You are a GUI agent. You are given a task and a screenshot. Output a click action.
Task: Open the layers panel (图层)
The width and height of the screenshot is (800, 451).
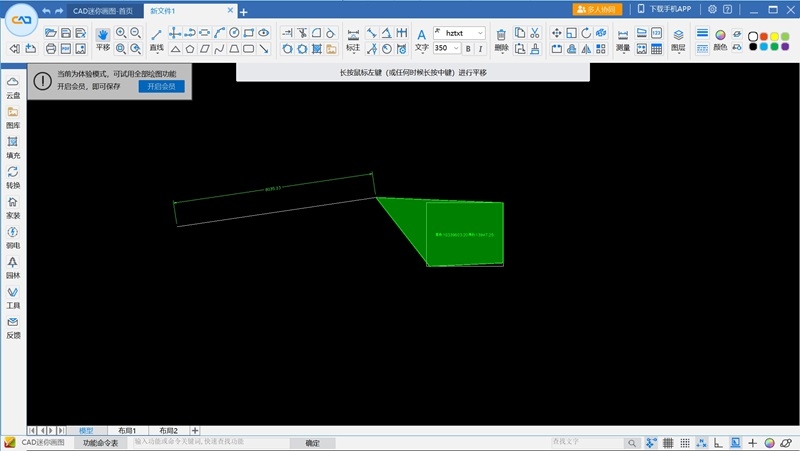[x=678, y=40]
